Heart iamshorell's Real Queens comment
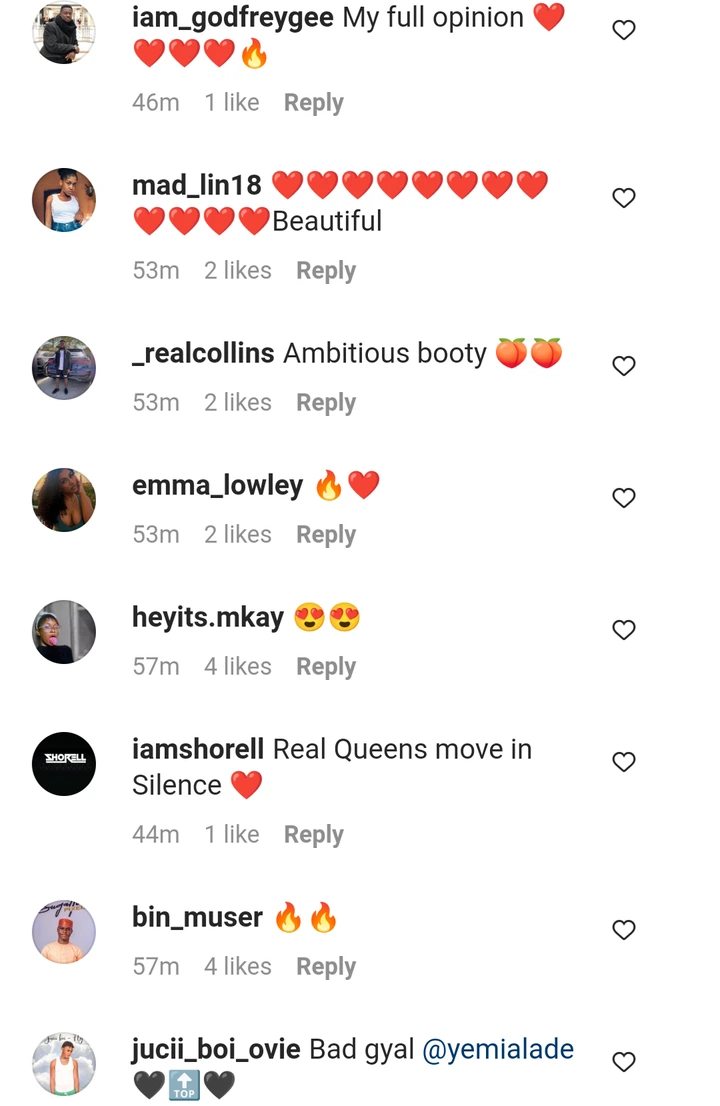 coord(623,762)
